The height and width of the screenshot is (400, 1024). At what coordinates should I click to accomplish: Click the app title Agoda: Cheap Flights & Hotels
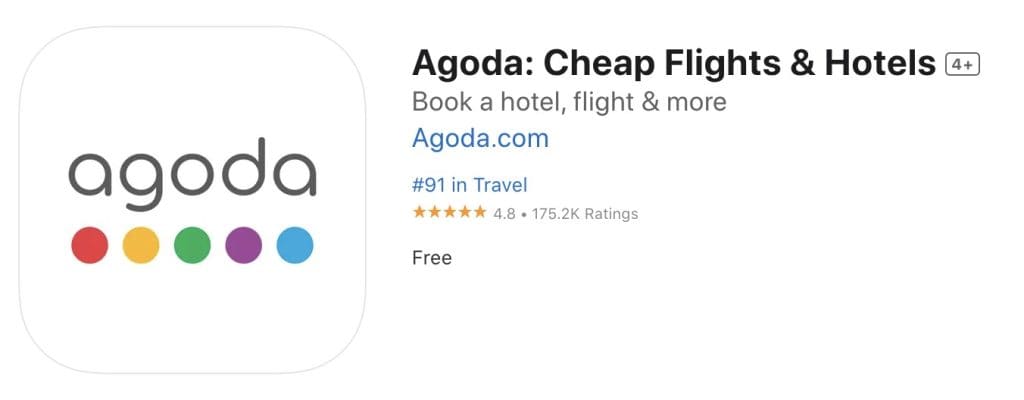pyautogui.click(x=674, y=64)
